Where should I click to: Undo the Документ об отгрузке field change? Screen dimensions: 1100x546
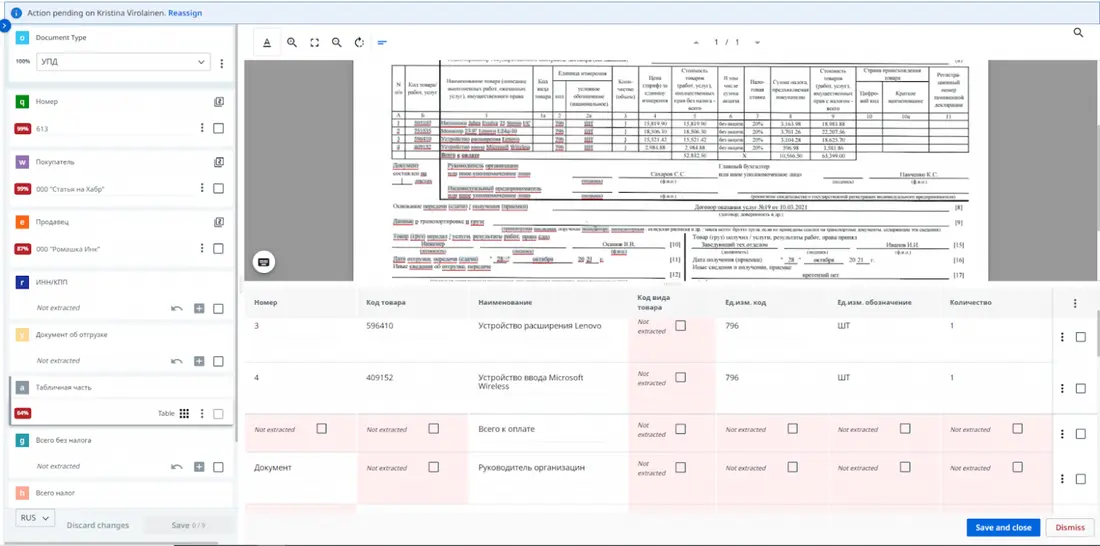[x=177, y=361]
